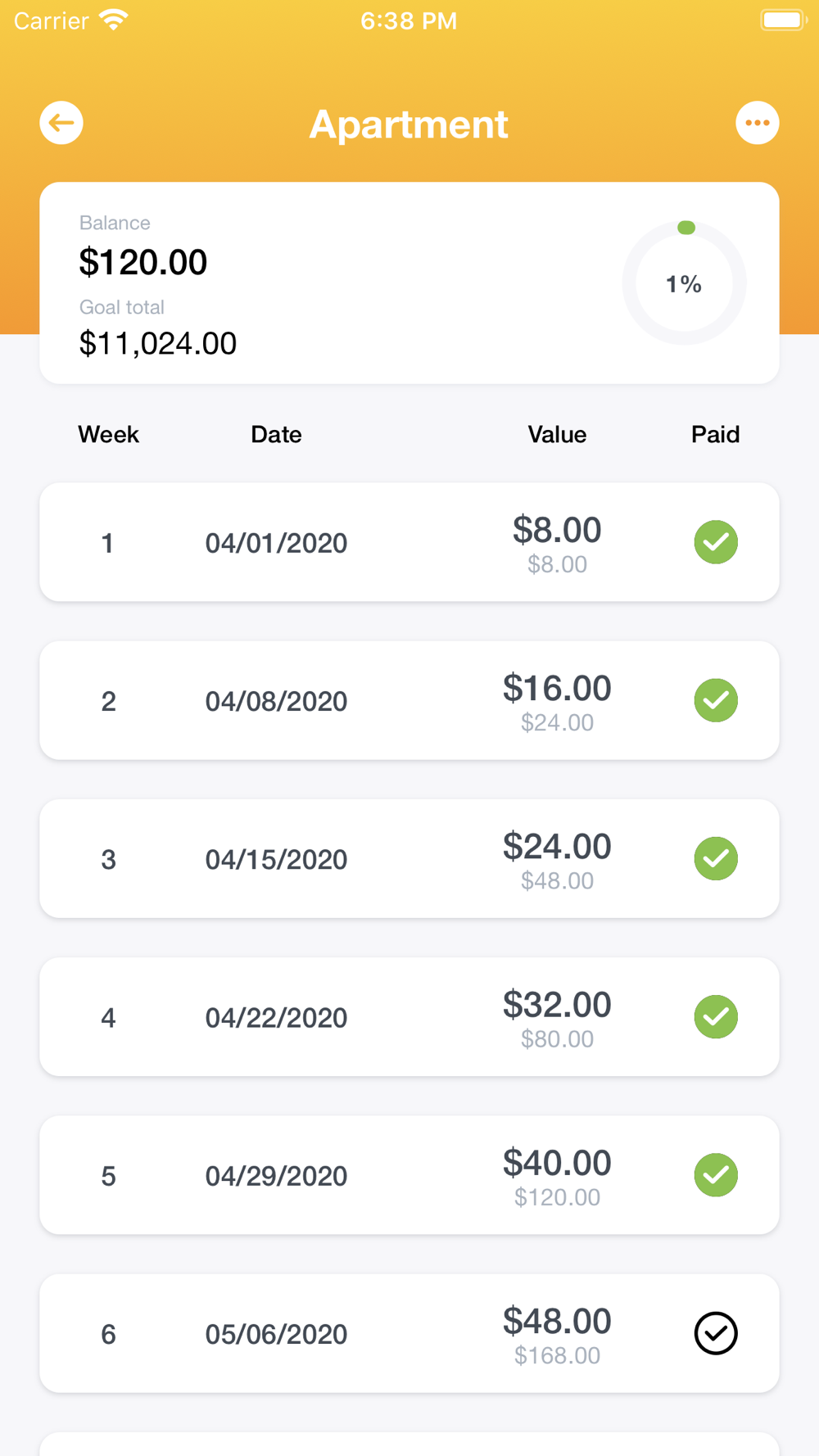
Task: Tap the Wi-Fi status icon
Action: pos(113,20)
